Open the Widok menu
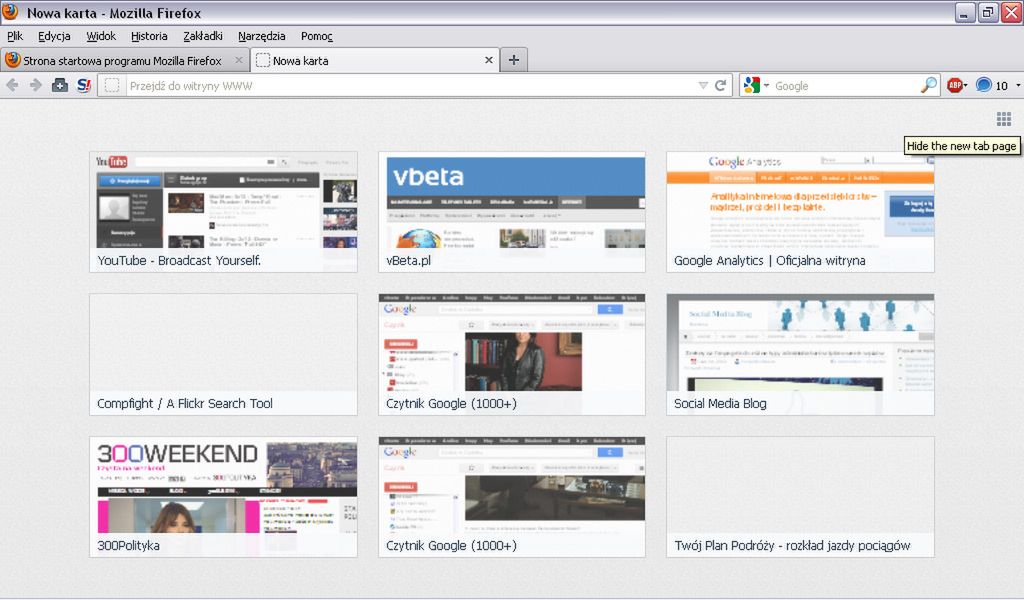 click(101, 36)
